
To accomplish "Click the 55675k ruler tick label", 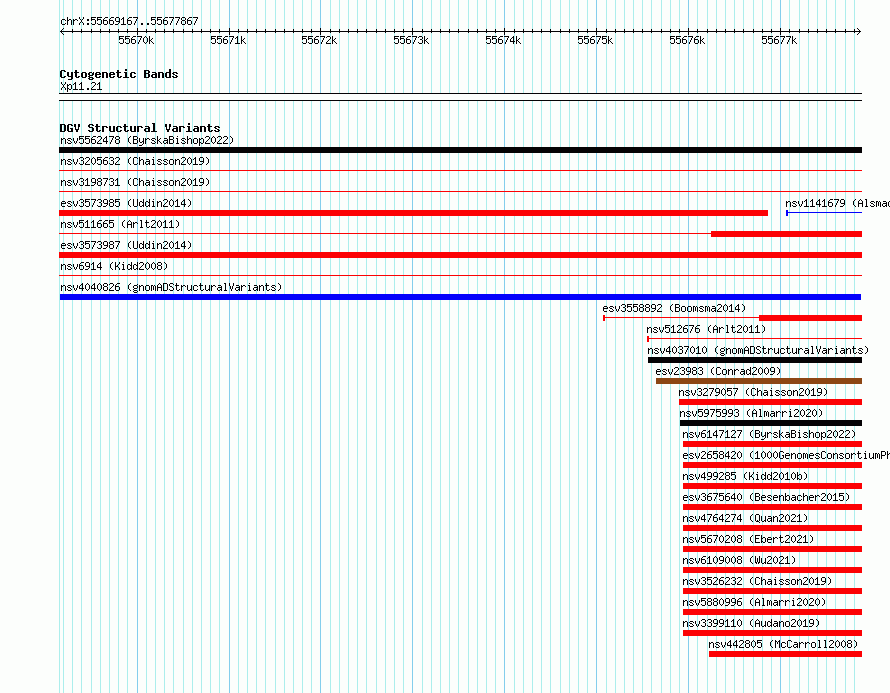I will [x=595, y=40].
